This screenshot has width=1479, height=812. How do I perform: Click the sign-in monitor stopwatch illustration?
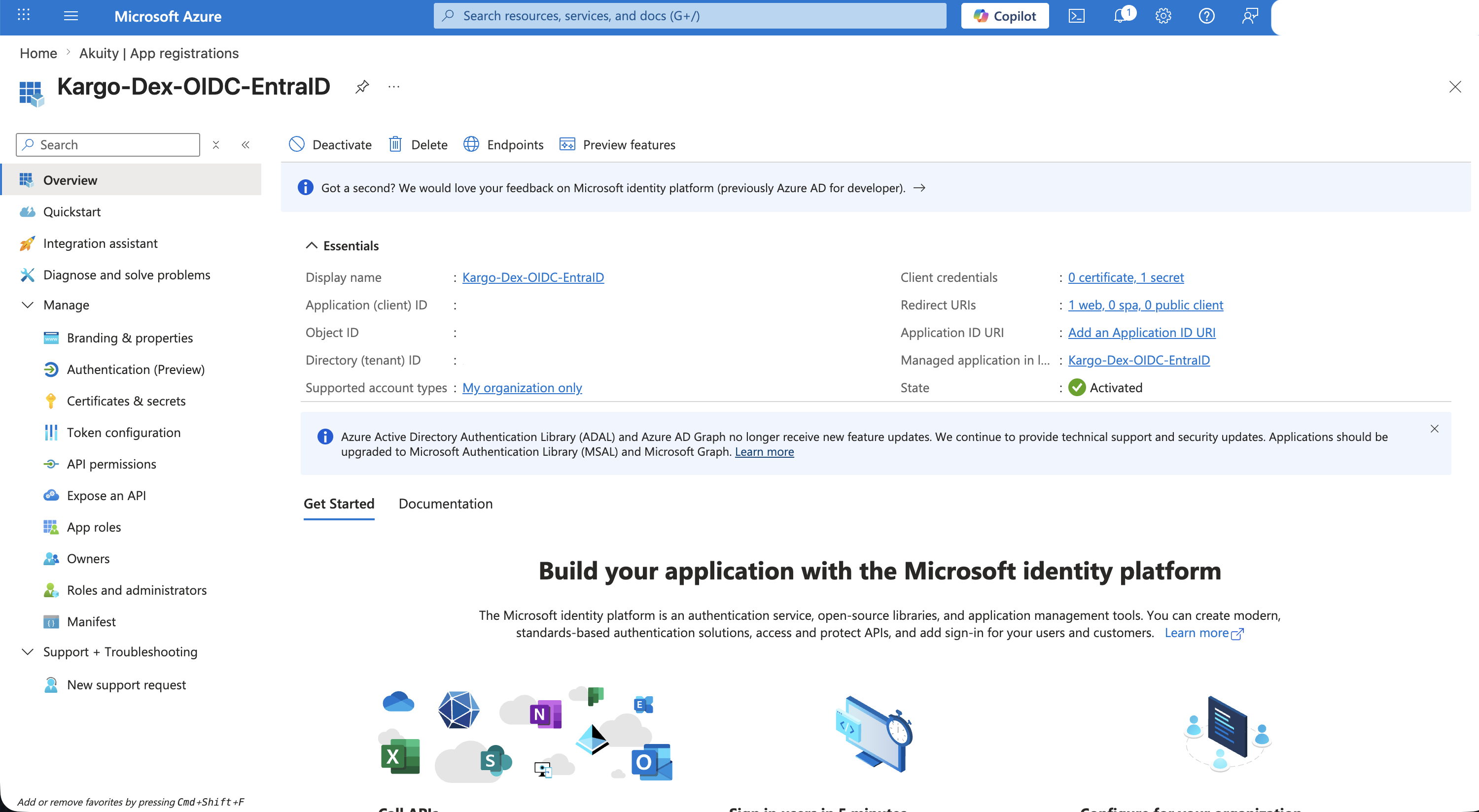875,735
